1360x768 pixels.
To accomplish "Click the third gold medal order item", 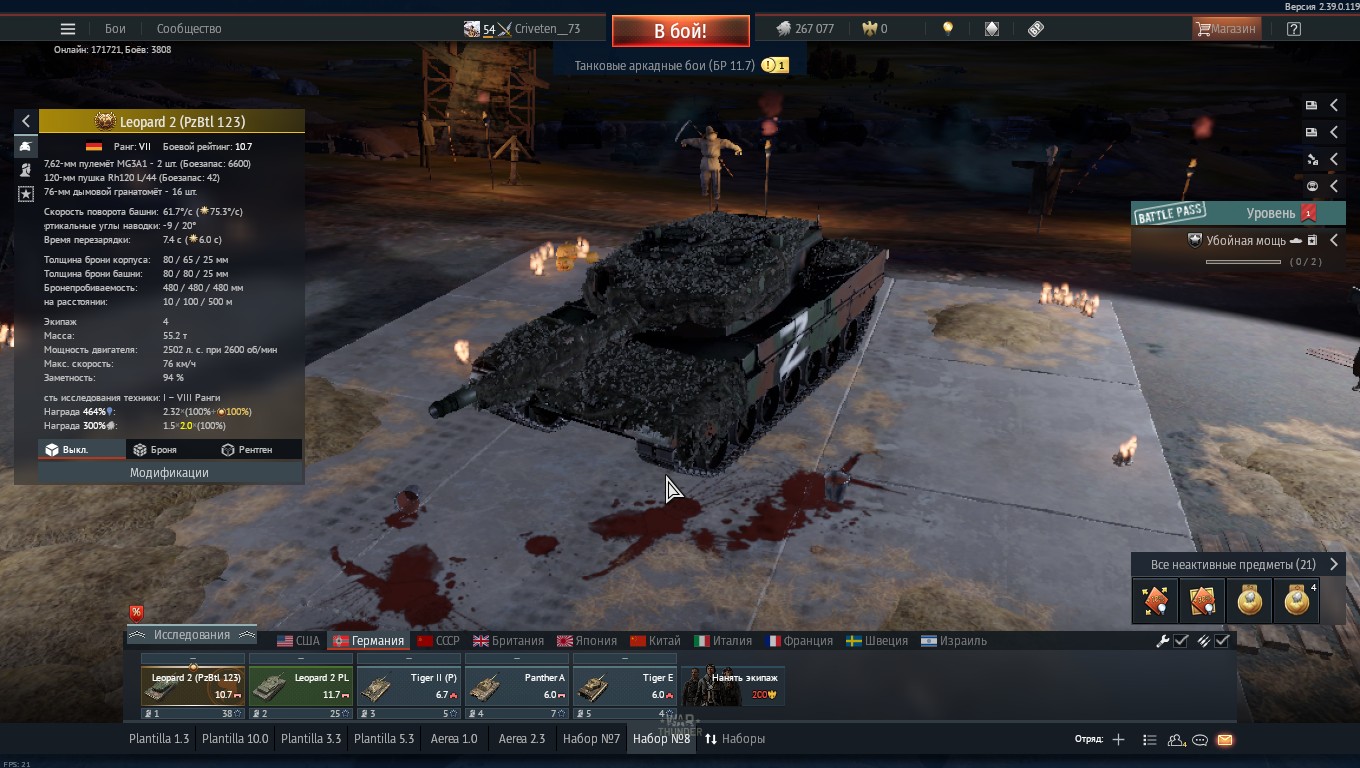I will [x=1249, y=601].
